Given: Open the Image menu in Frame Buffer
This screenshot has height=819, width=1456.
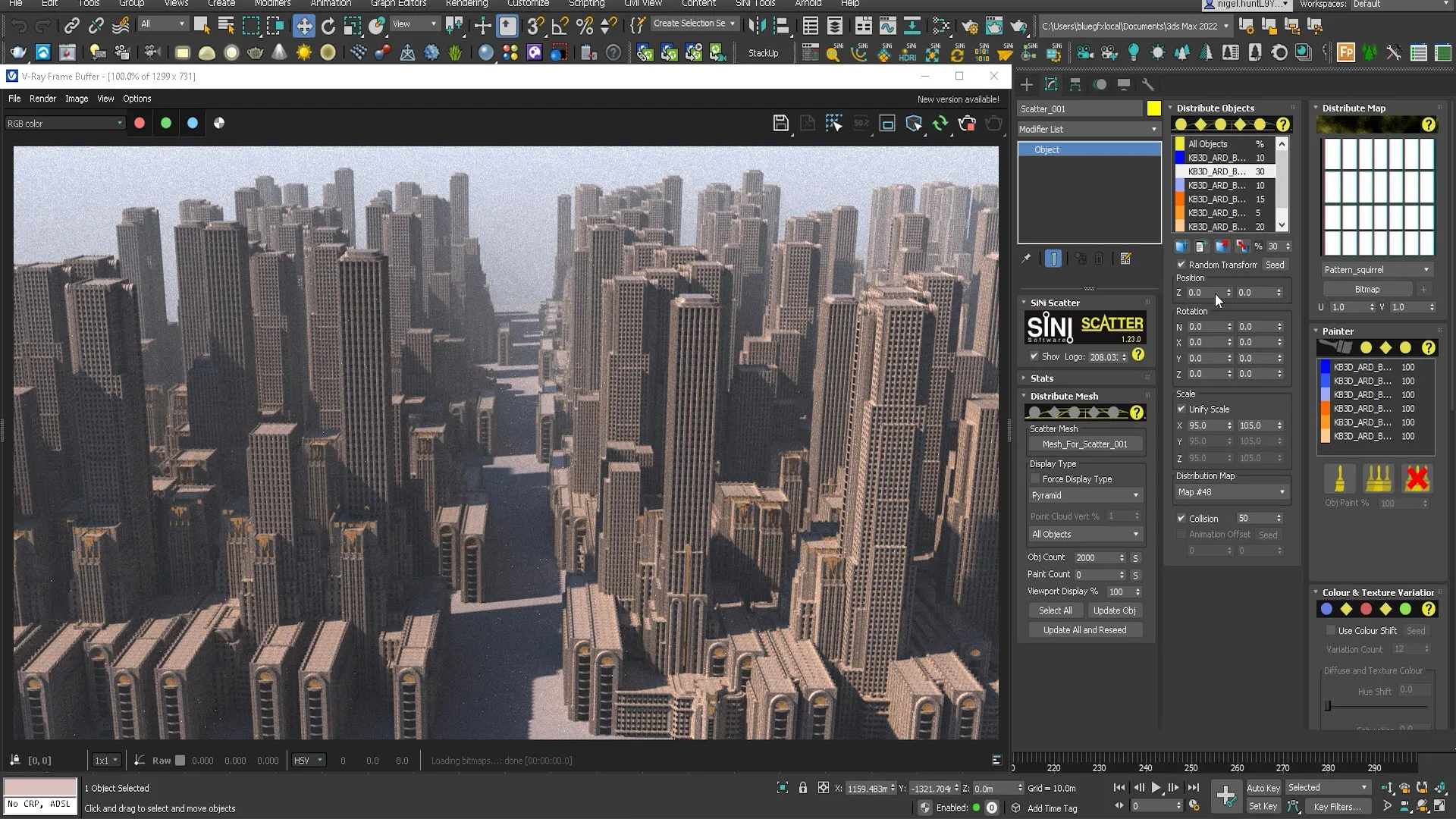Looking at the screenshot, I should click(77, 99).
